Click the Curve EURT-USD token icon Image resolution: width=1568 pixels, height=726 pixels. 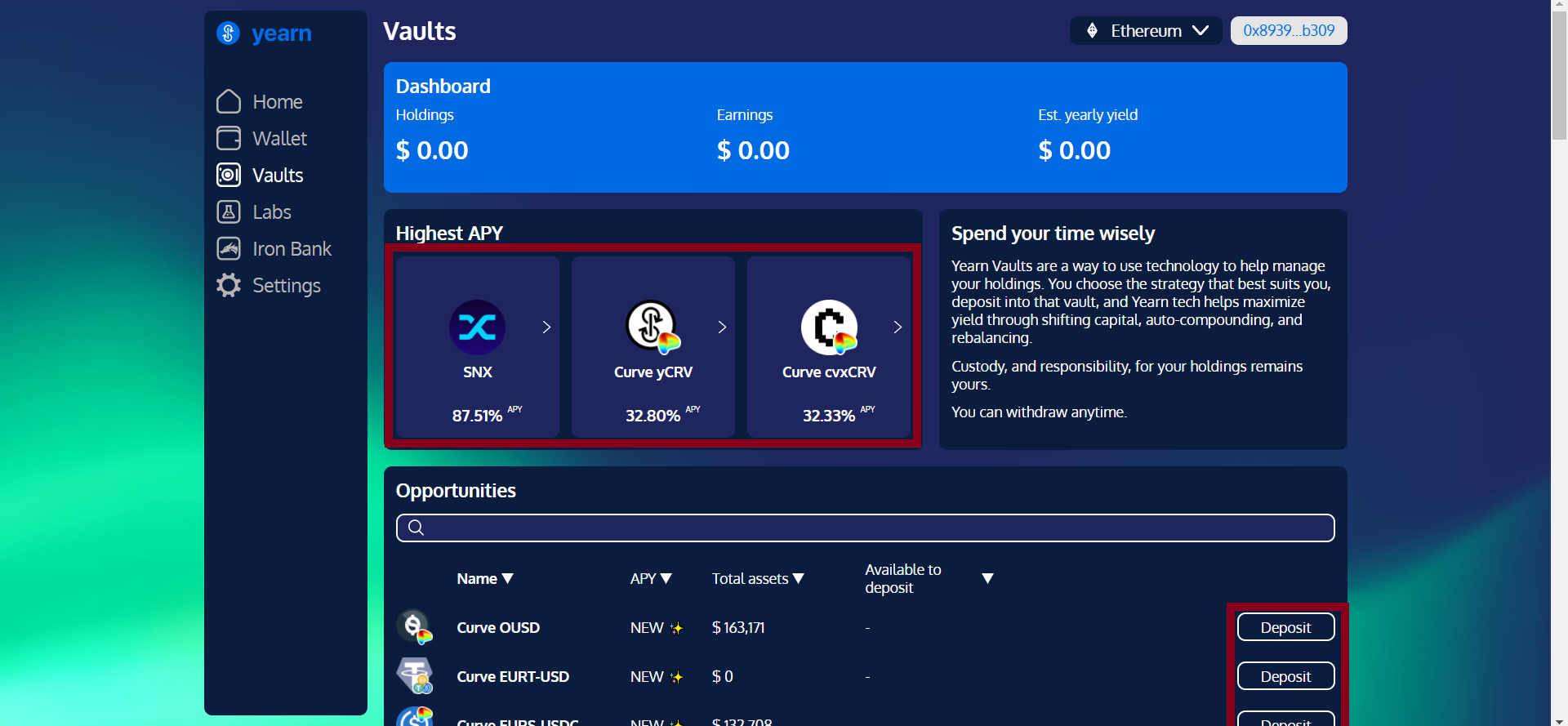point(415,676)
